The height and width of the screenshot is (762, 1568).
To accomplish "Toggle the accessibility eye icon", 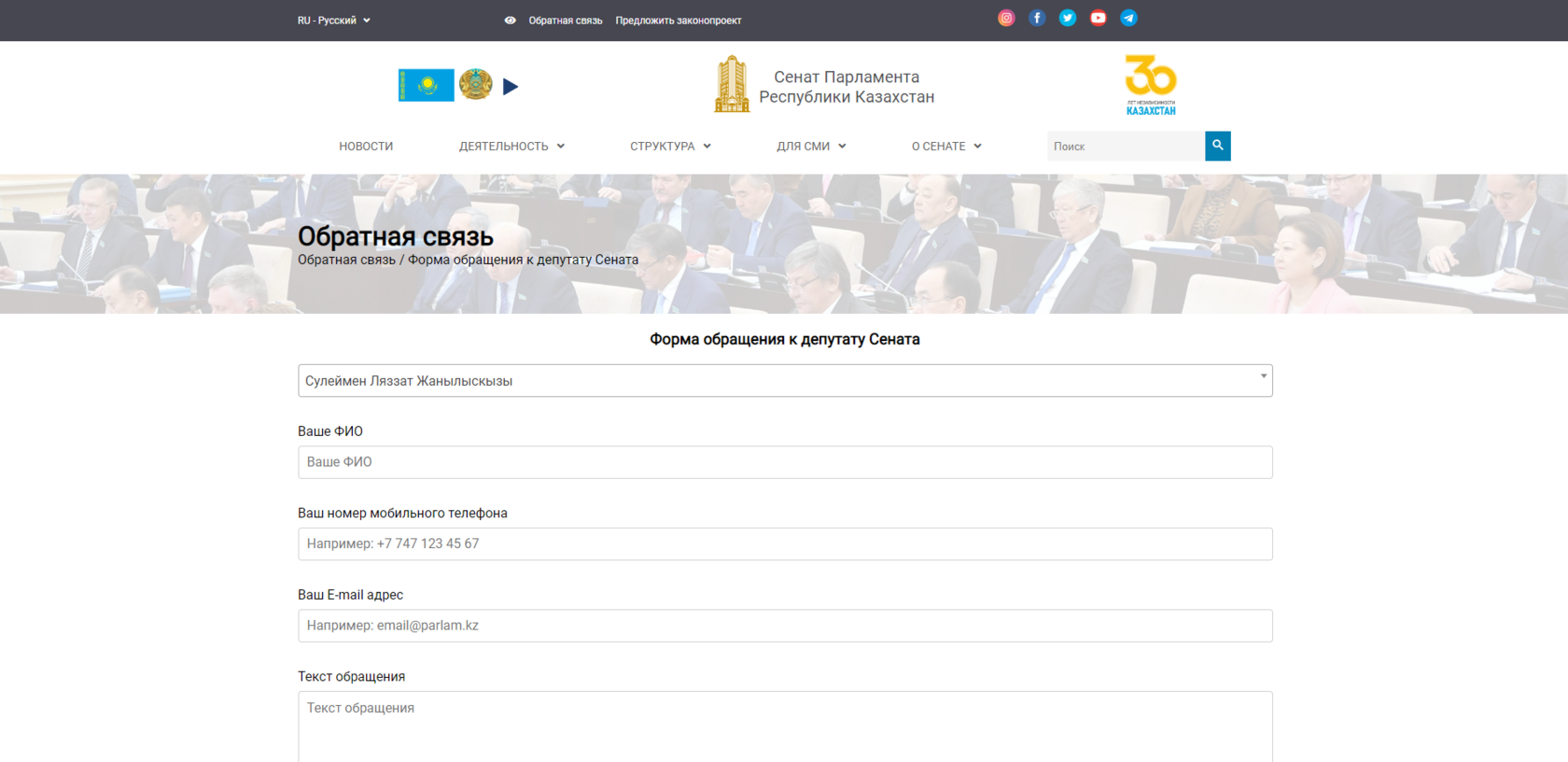I will coord(510,20).
